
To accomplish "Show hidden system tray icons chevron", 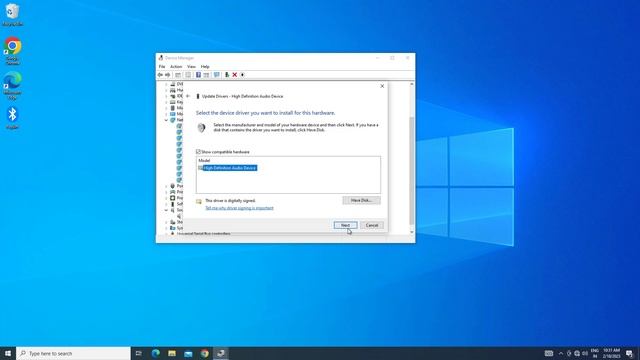I will [561, 353].
